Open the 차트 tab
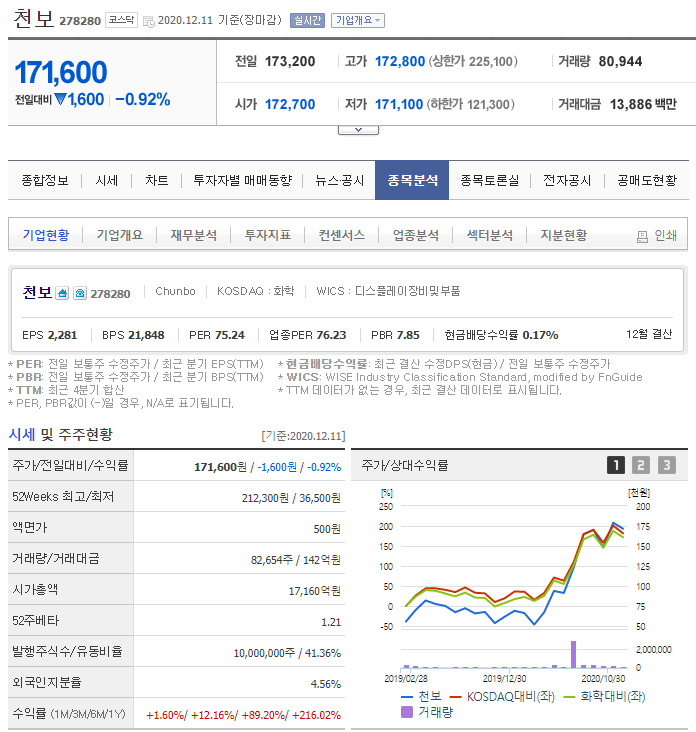 pos(156,180)
